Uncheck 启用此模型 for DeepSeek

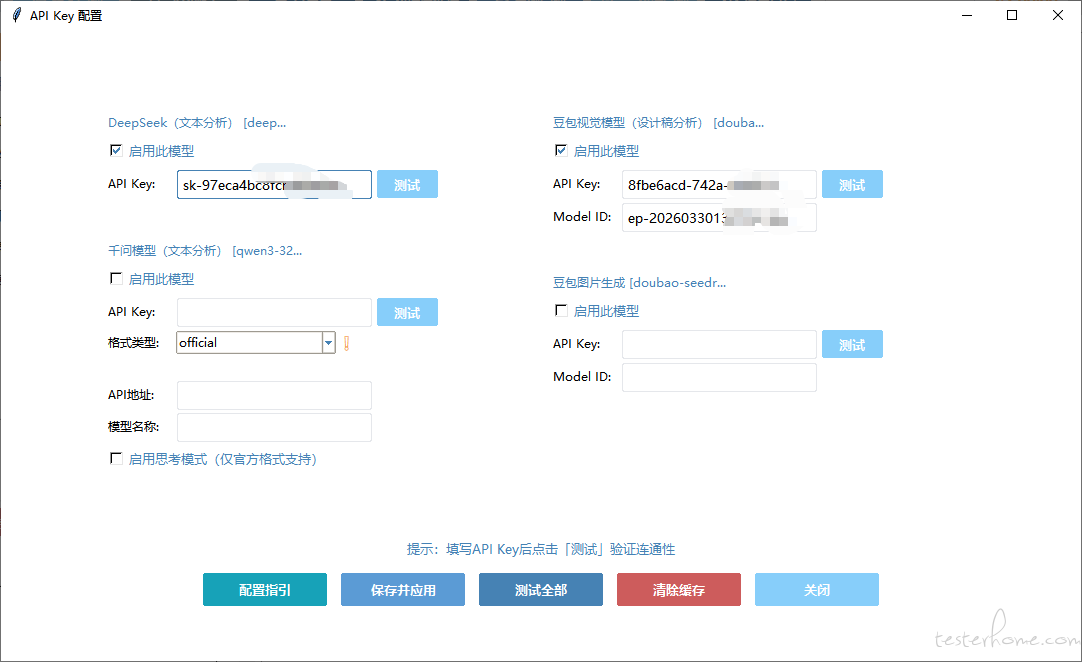(x=116, y=151)
